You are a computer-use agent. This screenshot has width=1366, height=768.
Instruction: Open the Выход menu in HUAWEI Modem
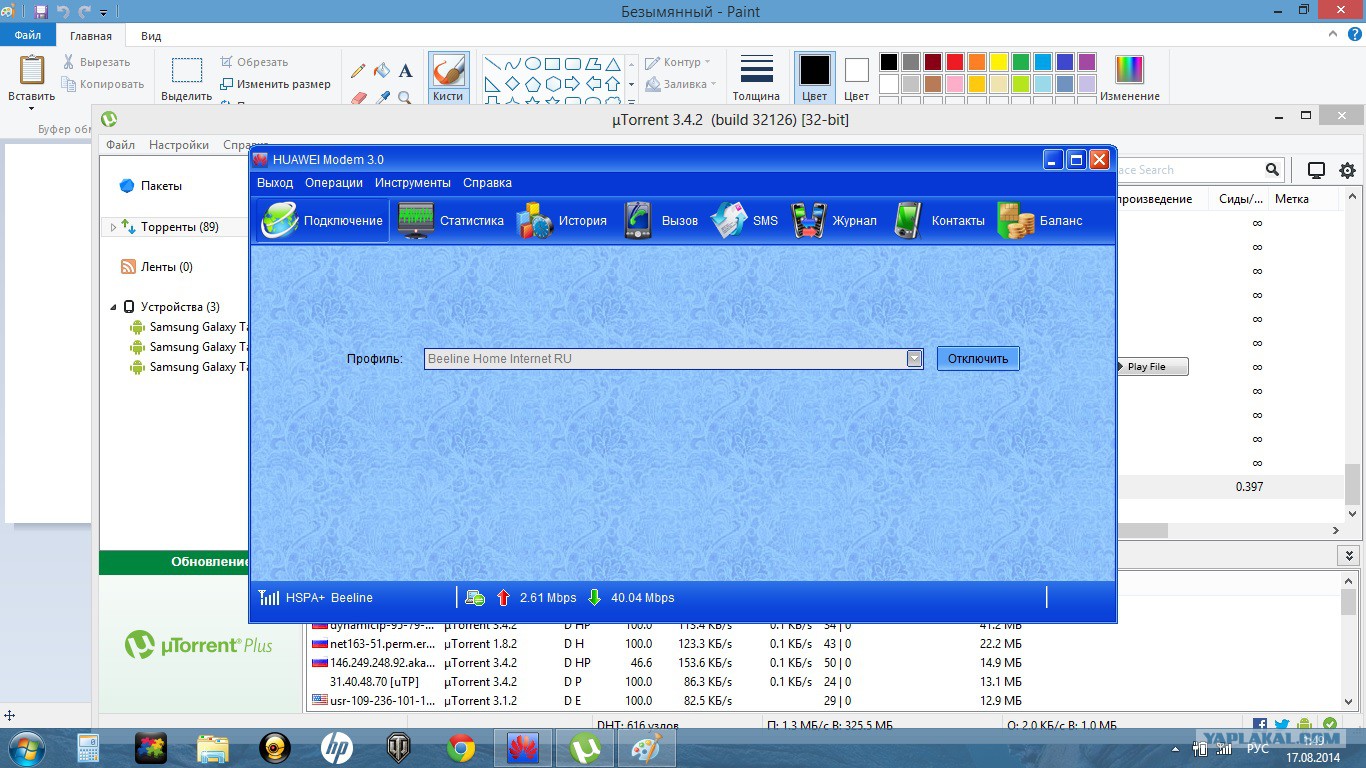[275, 183]
